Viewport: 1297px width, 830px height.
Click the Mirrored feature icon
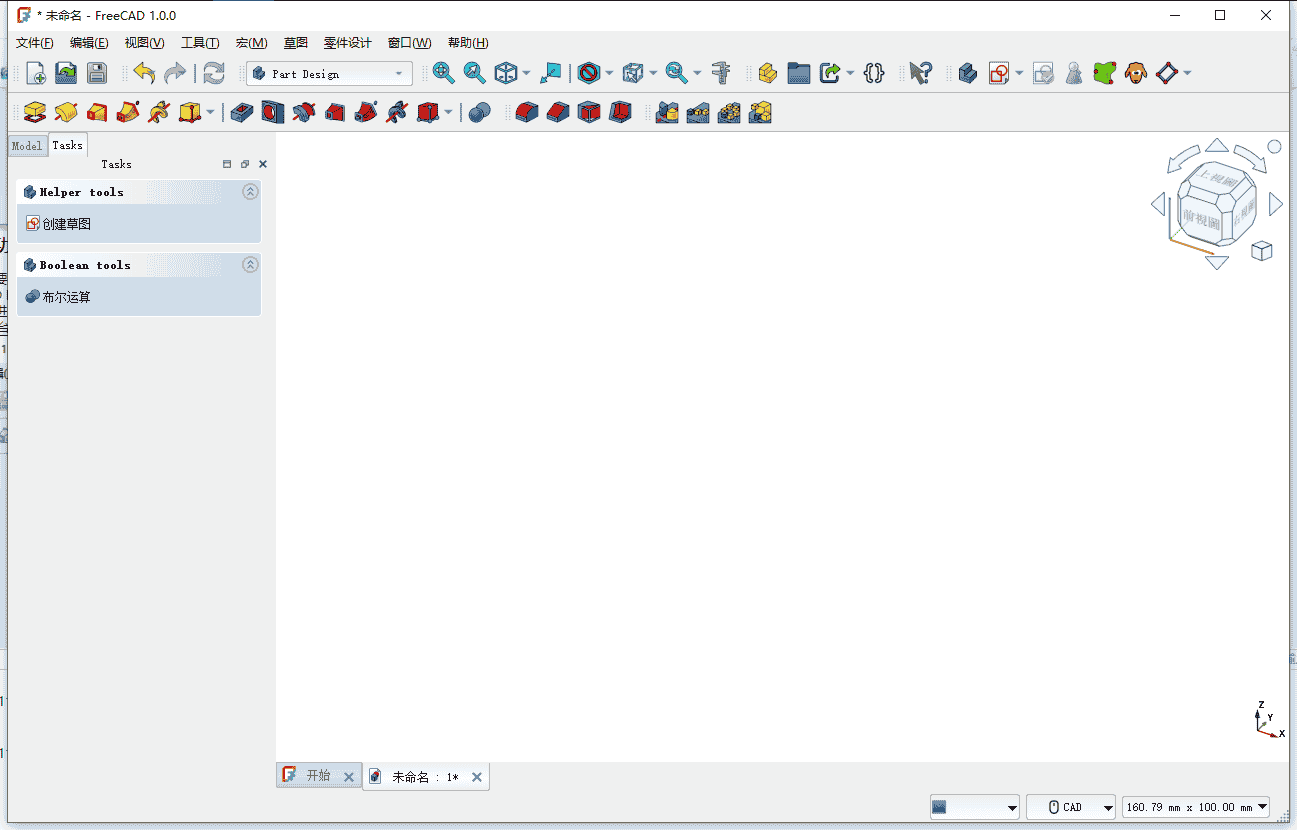667,113
